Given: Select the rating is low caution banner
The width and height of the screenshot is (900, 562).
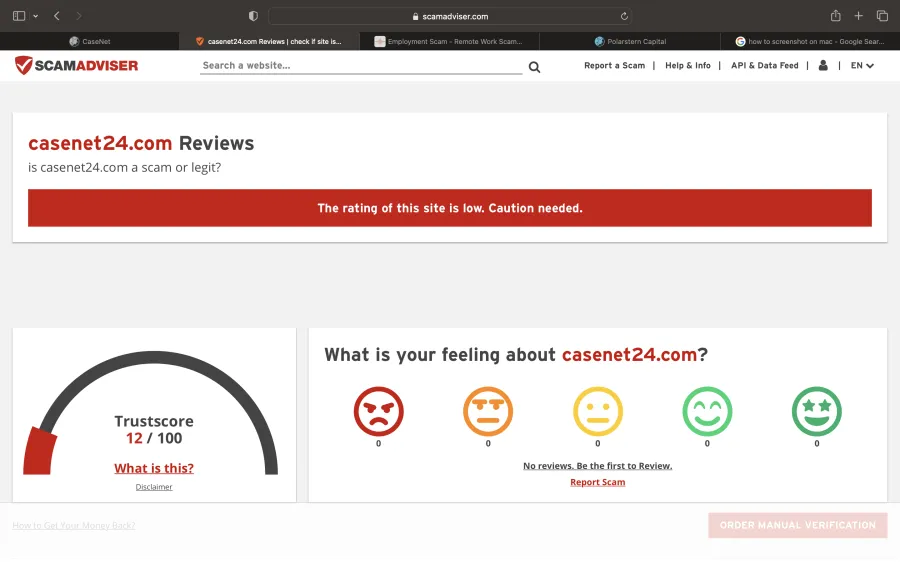Looking at the screenshot, I should (450, 208).
